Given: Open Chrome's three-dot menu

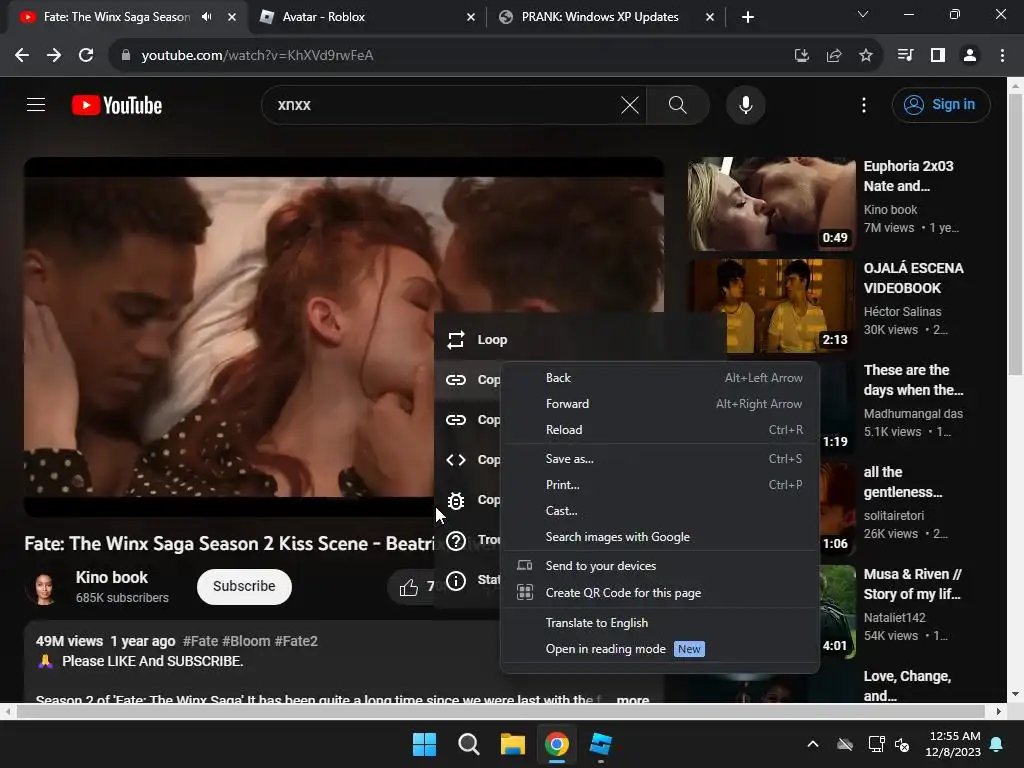Looking at the screenshot, I should point(1002,56).
